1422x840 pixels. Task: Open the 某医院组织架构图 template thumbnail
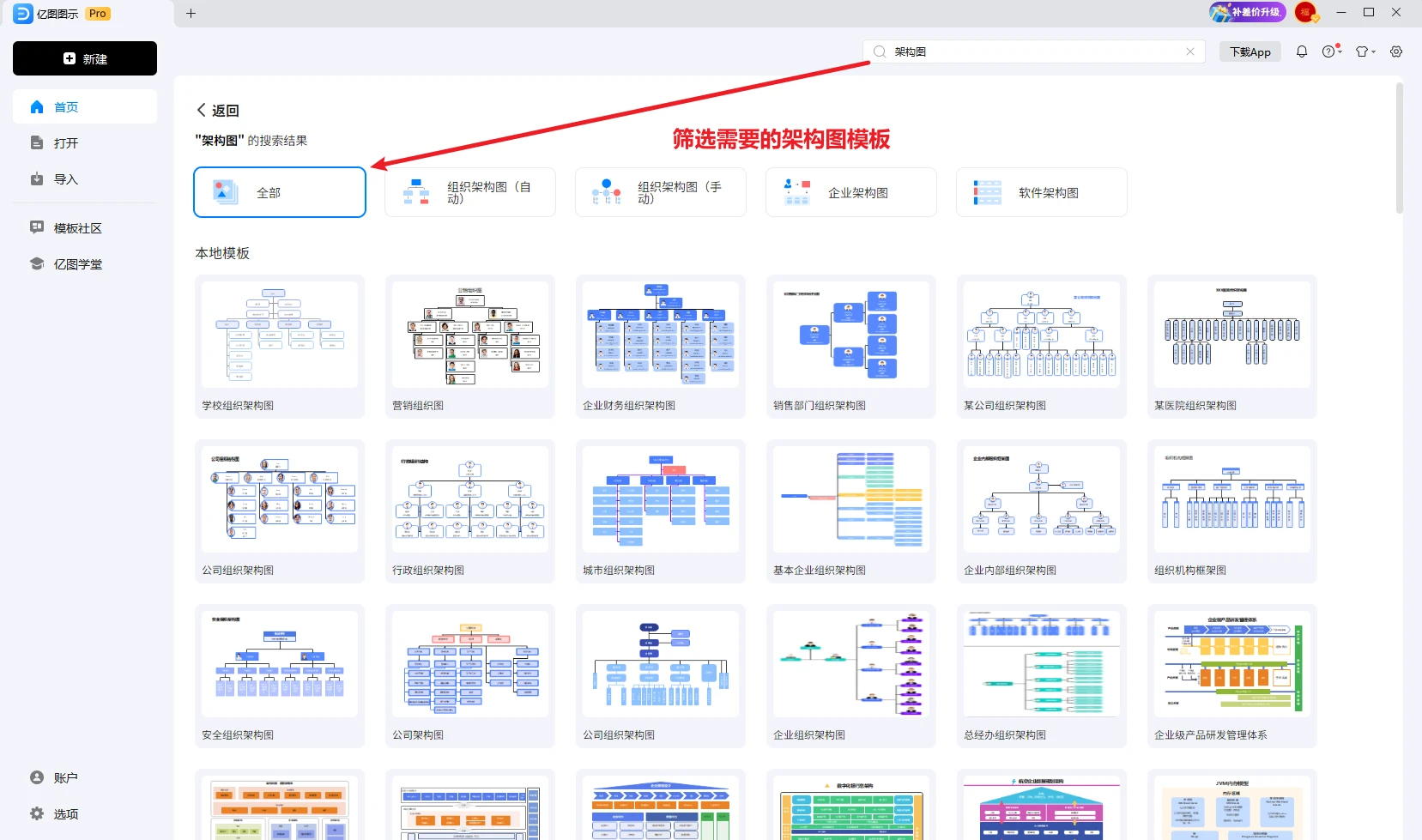click(1232, 335)
